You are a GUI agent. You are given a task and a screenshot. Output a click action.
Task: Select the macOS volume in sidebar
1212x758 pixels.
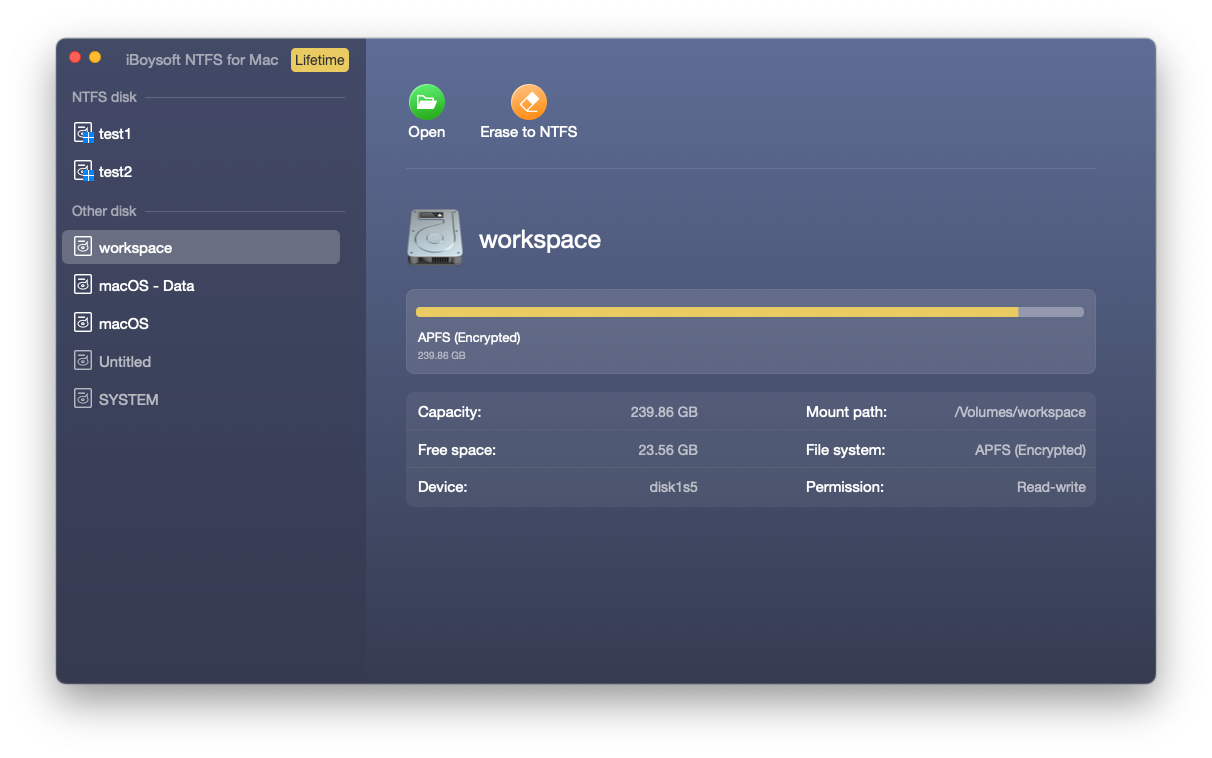[201, 323]
